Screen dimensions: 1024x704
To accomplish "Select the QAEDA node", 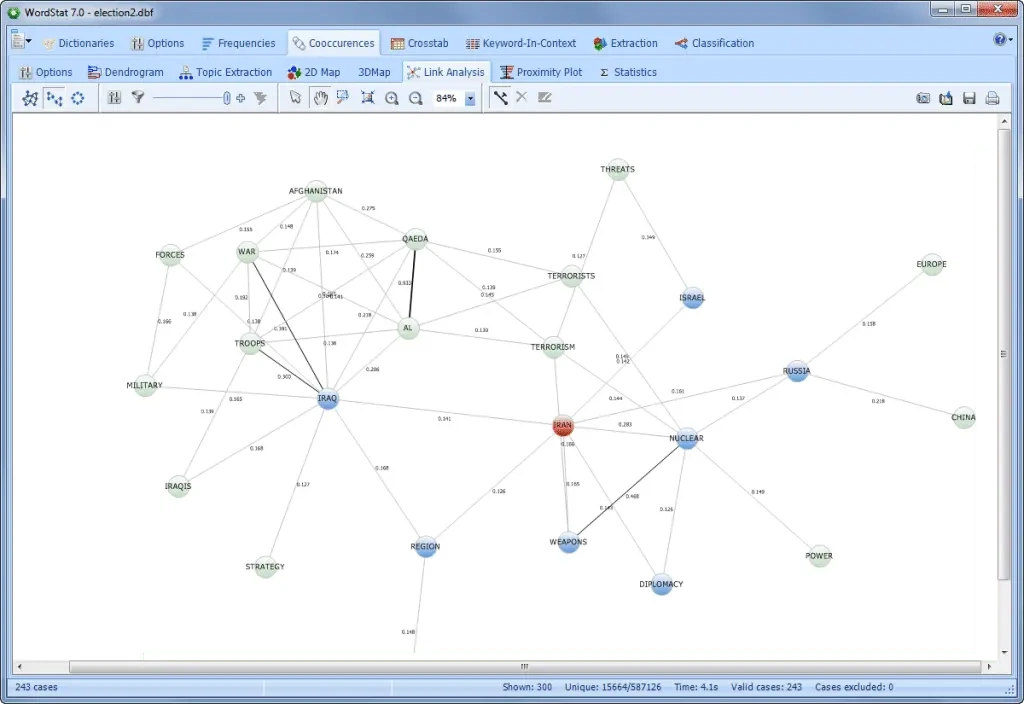I will coord(415,239).
